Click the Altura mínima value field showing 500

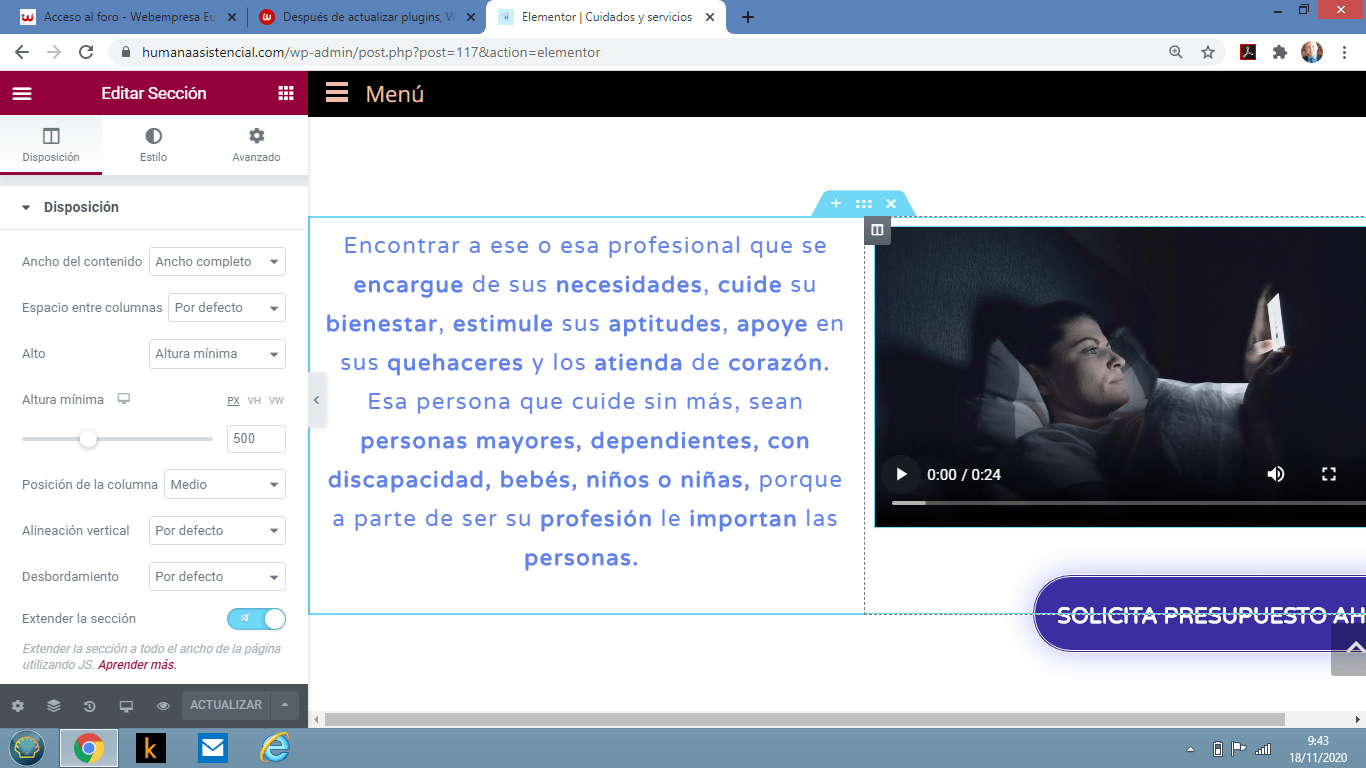coord(256,439)
